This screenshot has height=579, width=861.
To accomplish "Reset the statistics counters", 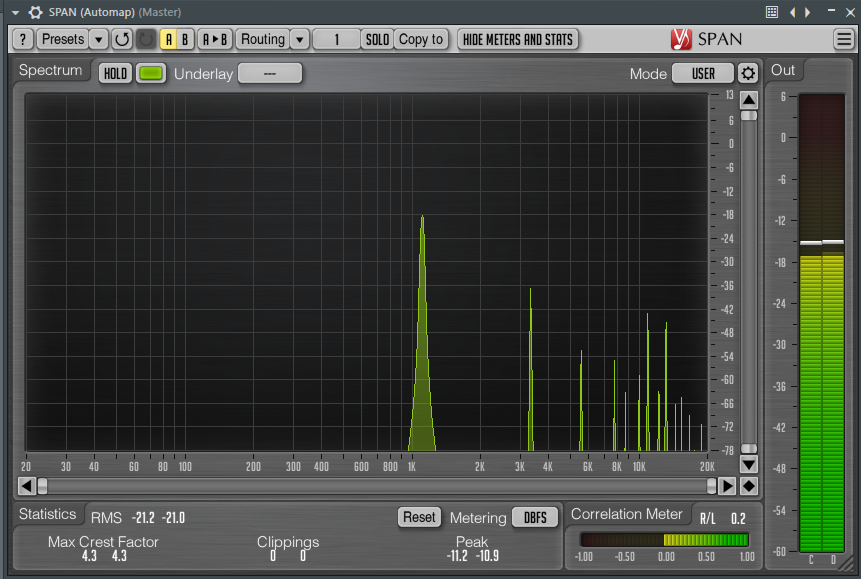I will point(419,517).
